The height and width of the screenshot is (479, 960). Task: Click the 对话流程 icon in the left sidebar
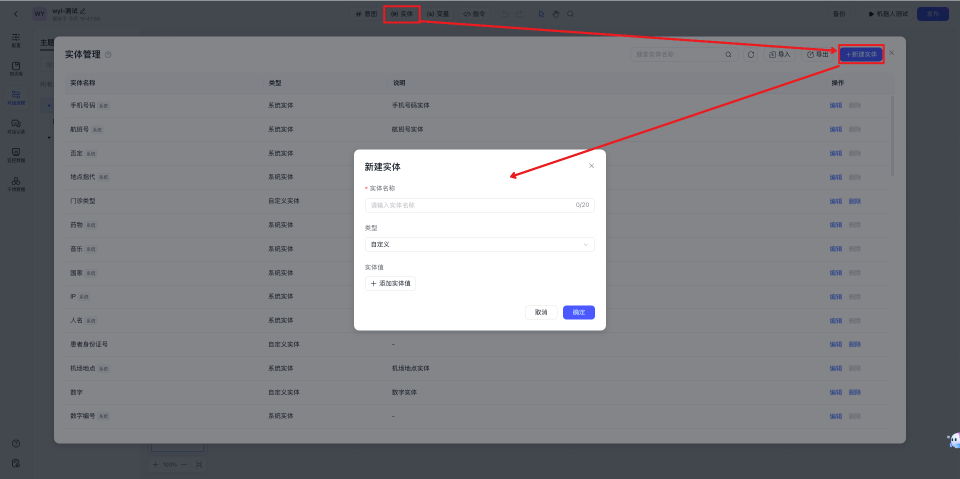[x=16, y=97]
